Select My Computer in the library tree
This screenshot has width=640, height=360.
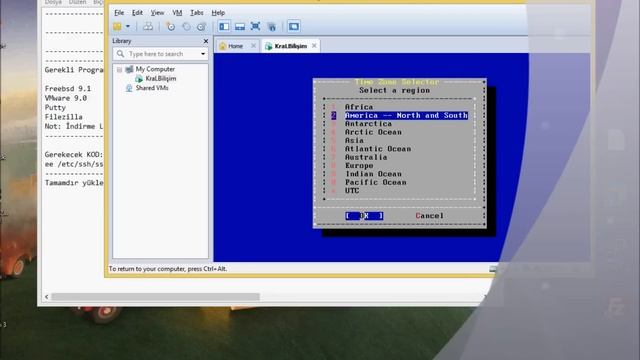tap(155, 69)
